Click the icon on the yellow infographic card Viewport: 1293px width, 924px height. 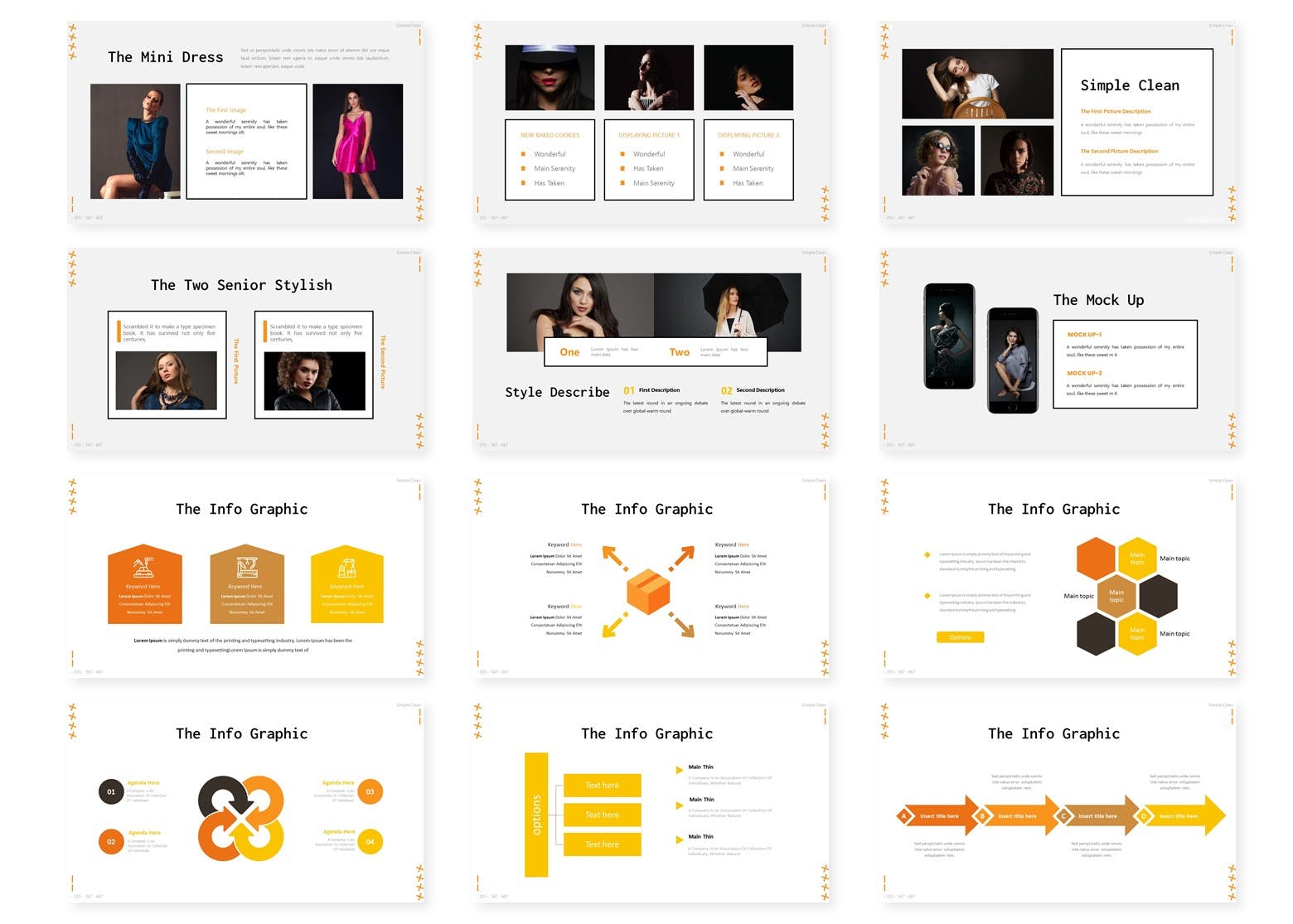346,568
